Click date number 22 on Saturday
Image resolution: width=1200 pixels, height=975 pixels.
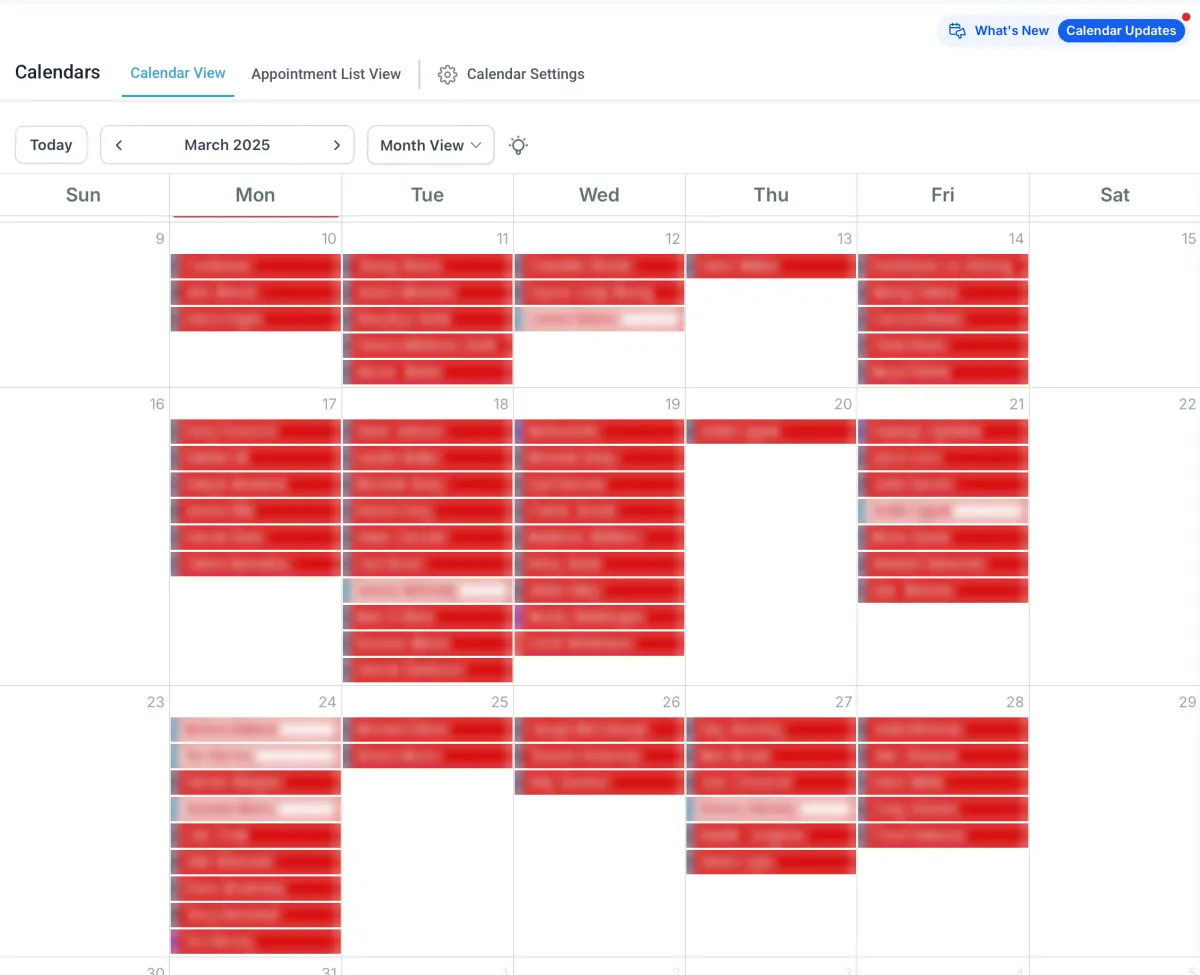point(1187,404)
